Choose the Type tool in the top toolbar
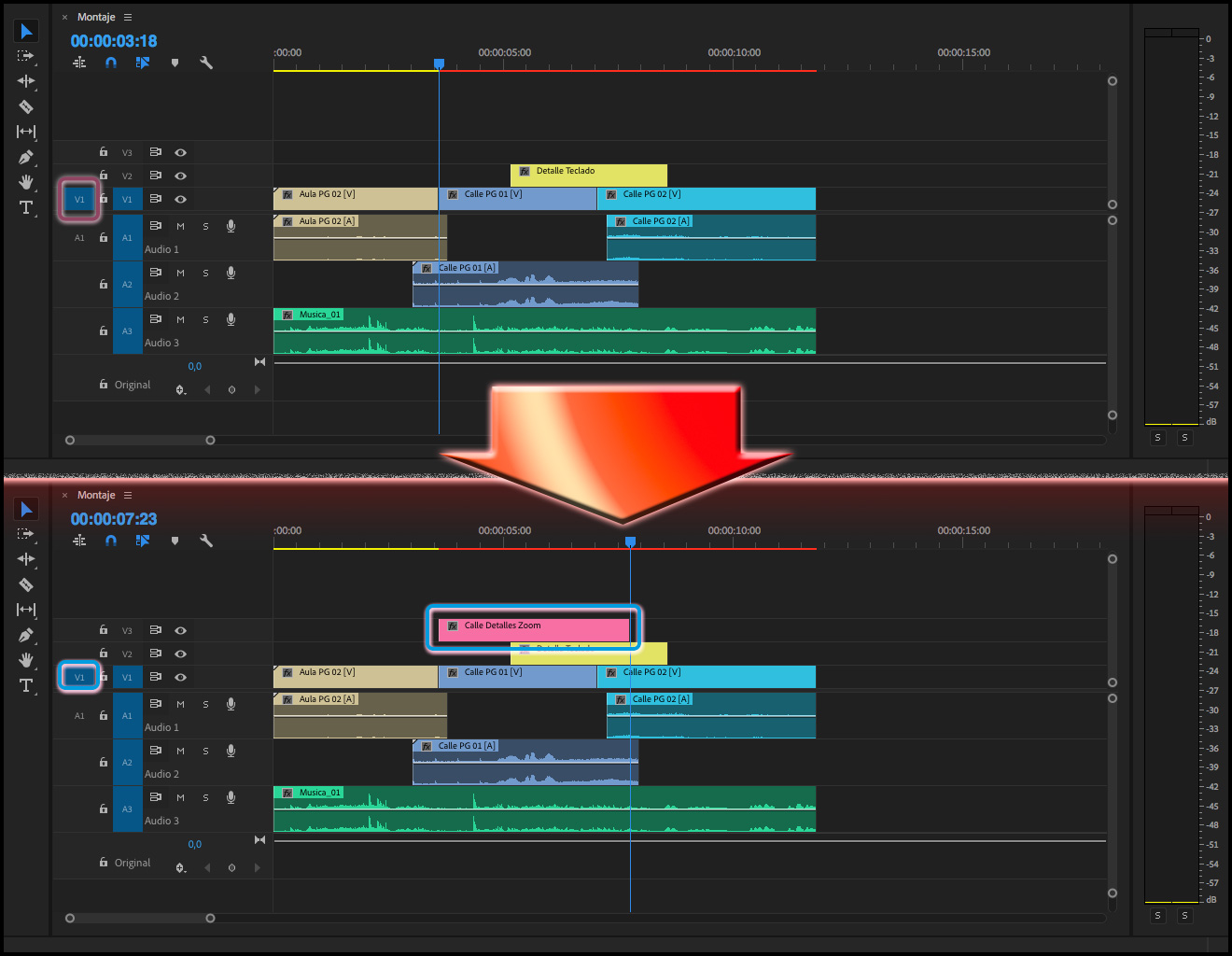The width and height of the screenshot is (1232, 956). [26, 207]
